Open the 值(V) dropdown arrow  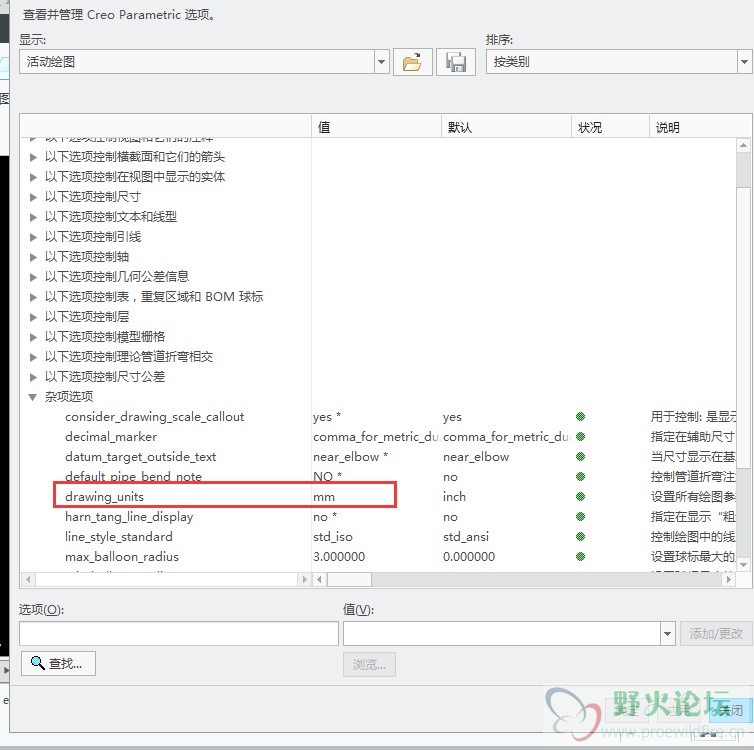coord(667,634)
